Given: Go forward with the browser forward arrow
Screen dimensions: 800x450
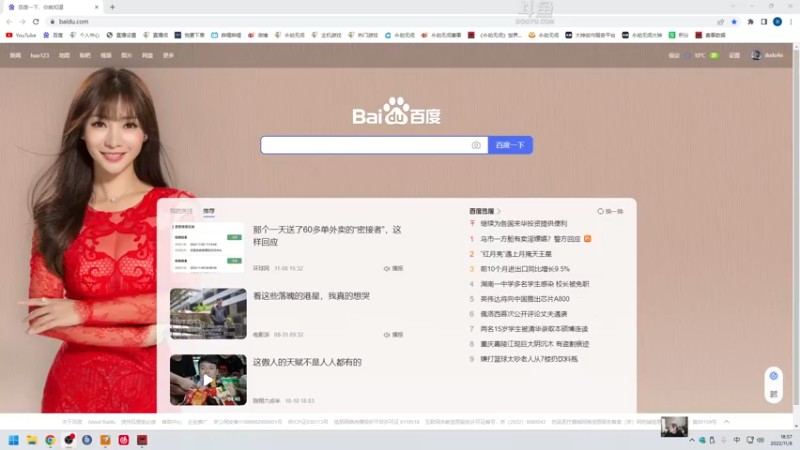Looking at the screenshot, I should coord(22,21).
